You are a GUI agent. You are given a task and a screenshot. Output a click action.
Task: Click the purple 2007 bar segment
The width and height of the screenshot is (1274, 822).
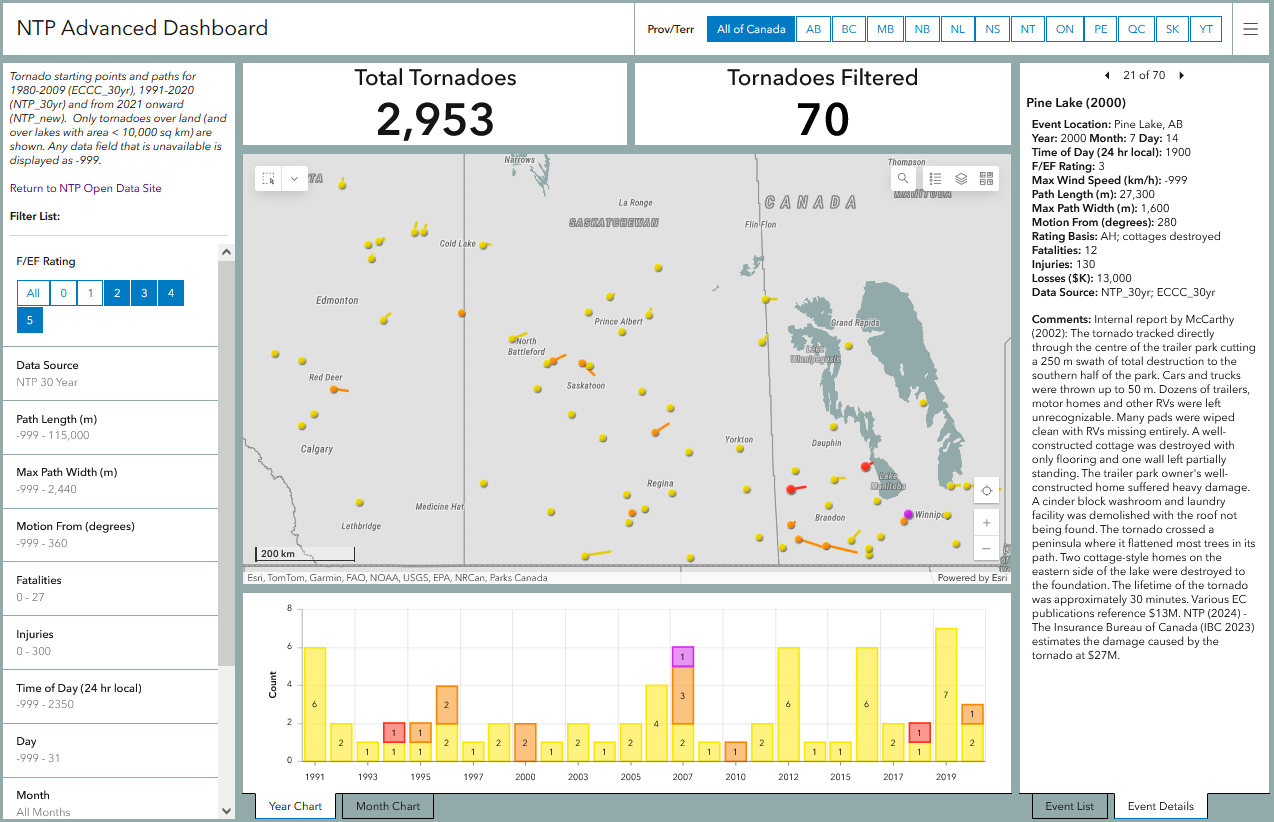pyautogui.click(x=683, y=657)
